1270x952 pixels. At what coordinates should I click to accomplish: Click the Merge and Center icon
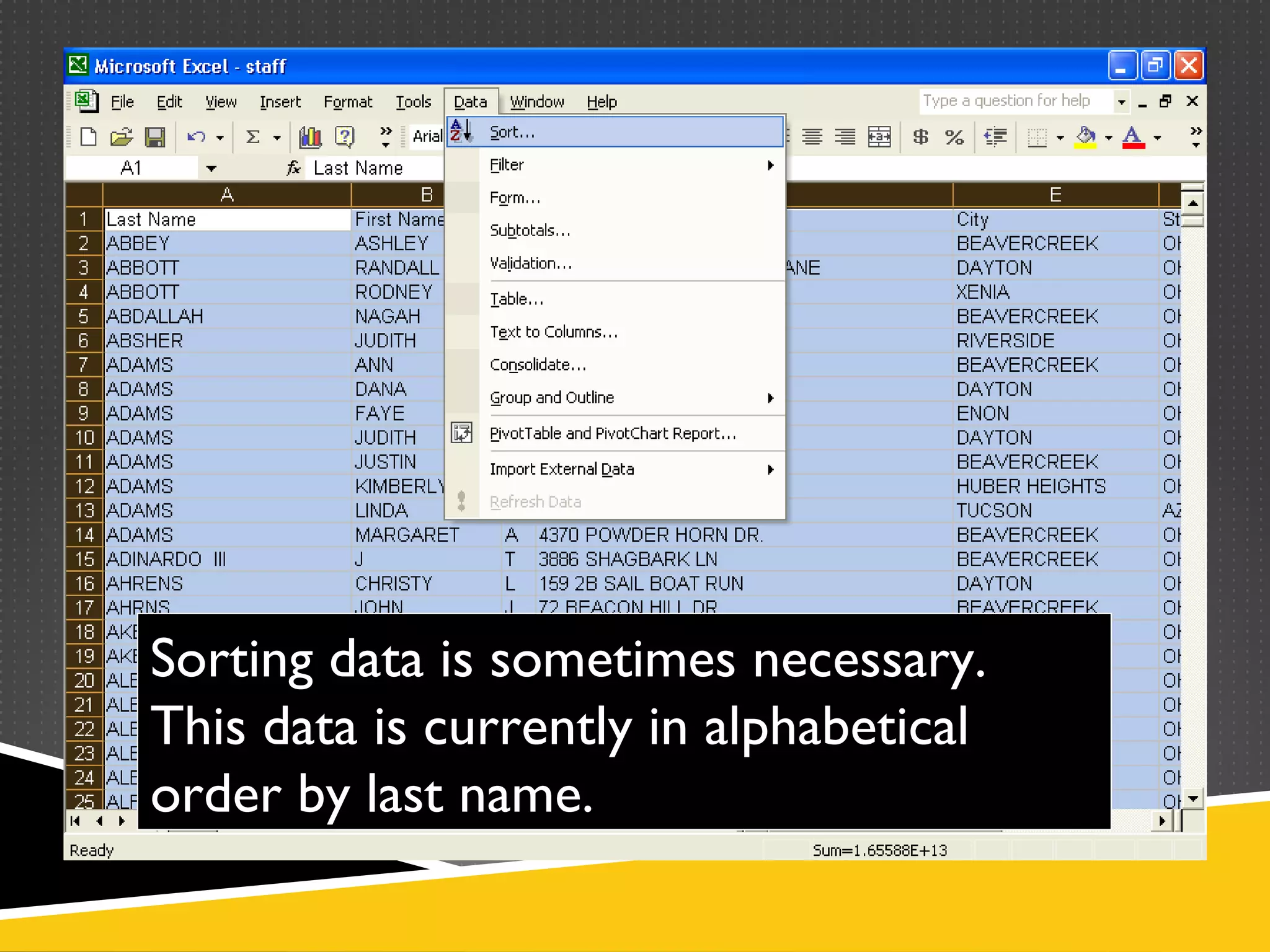879,137
